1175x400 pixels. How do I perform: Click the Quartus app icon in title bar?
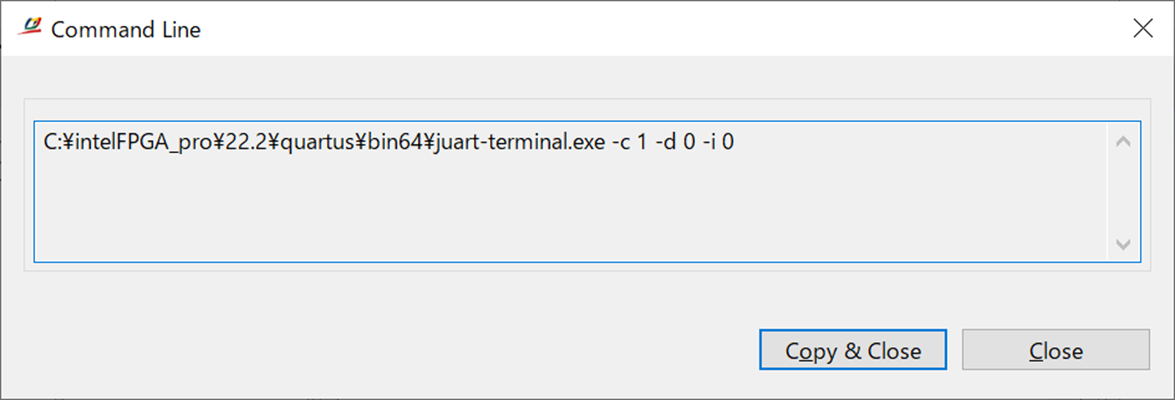pyautogui.click(x=30, y=28)
